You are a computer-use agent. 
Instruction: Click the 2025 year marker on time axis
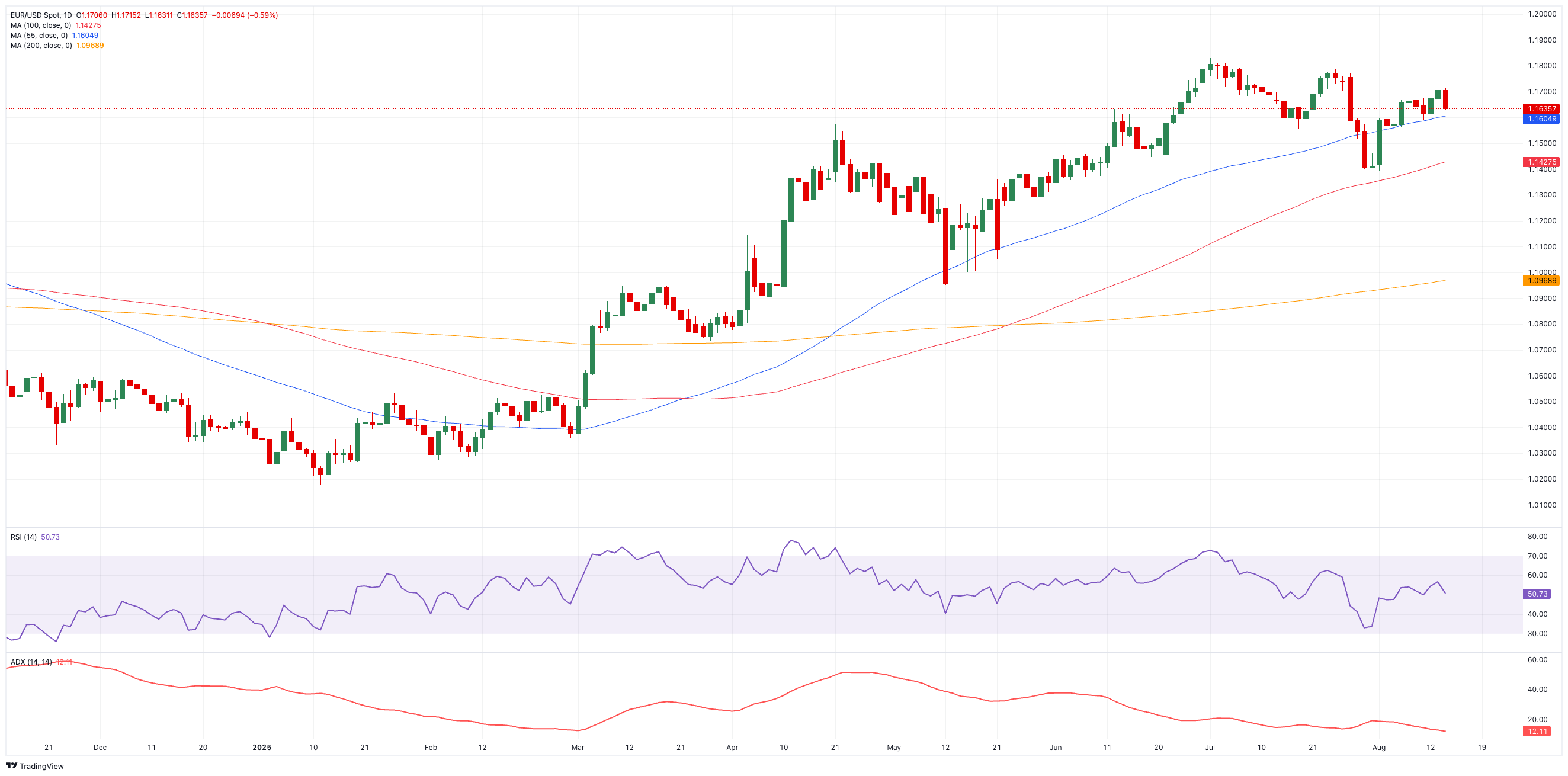point(262,747)
